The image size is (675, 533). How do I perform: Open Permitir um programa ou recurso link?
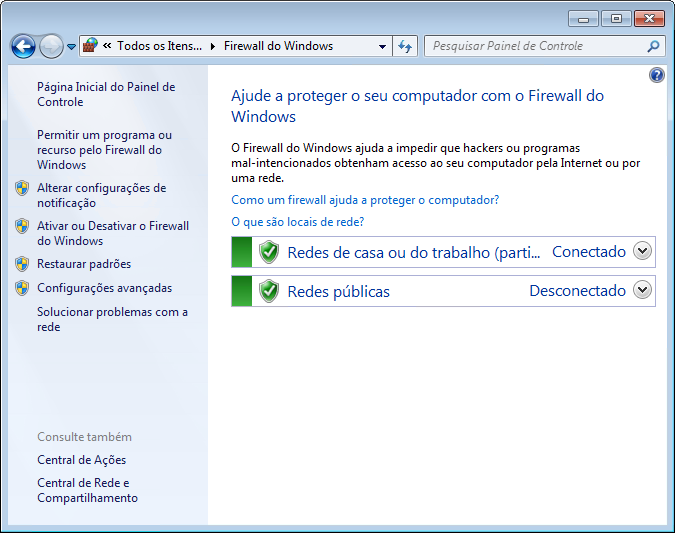(105, 150)
